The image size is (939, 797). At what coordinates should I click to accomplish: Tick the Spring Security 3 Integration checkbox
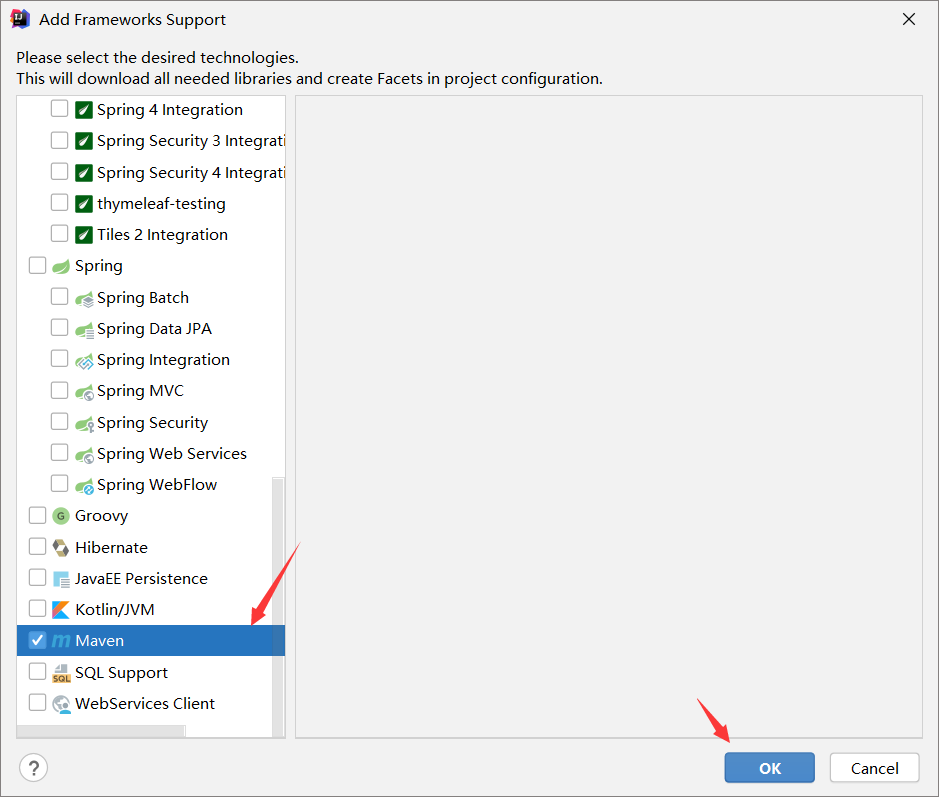pos(59,140)
